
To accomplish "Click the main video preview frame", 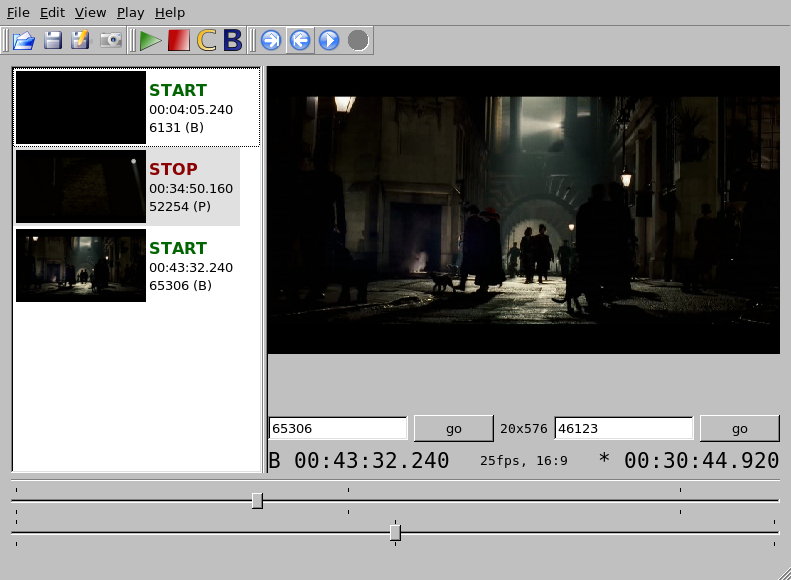I will [524, 210].
